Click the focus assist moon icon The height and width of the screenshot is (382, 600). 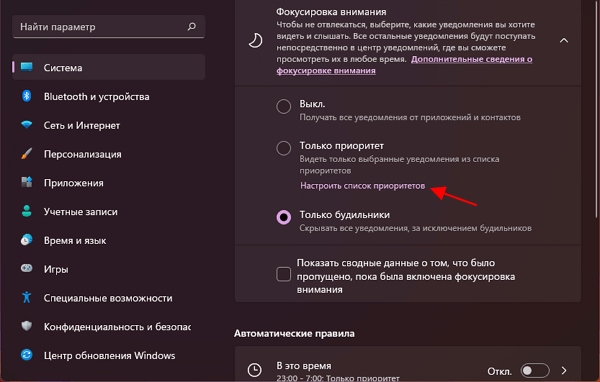pos(256,41)
